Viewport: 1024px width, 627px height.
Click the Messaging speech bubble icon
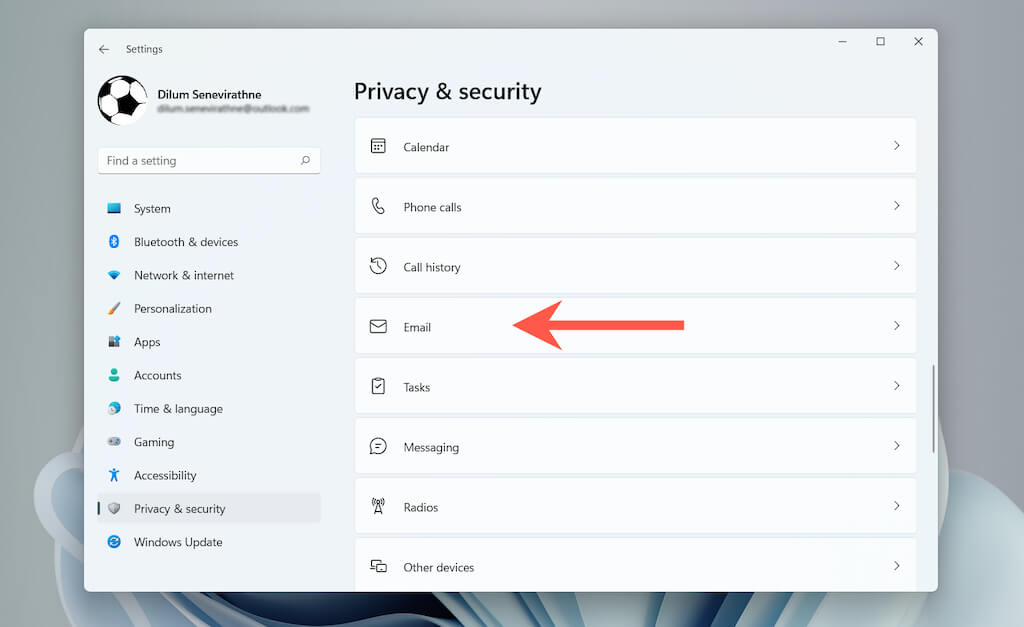(378, 446)
